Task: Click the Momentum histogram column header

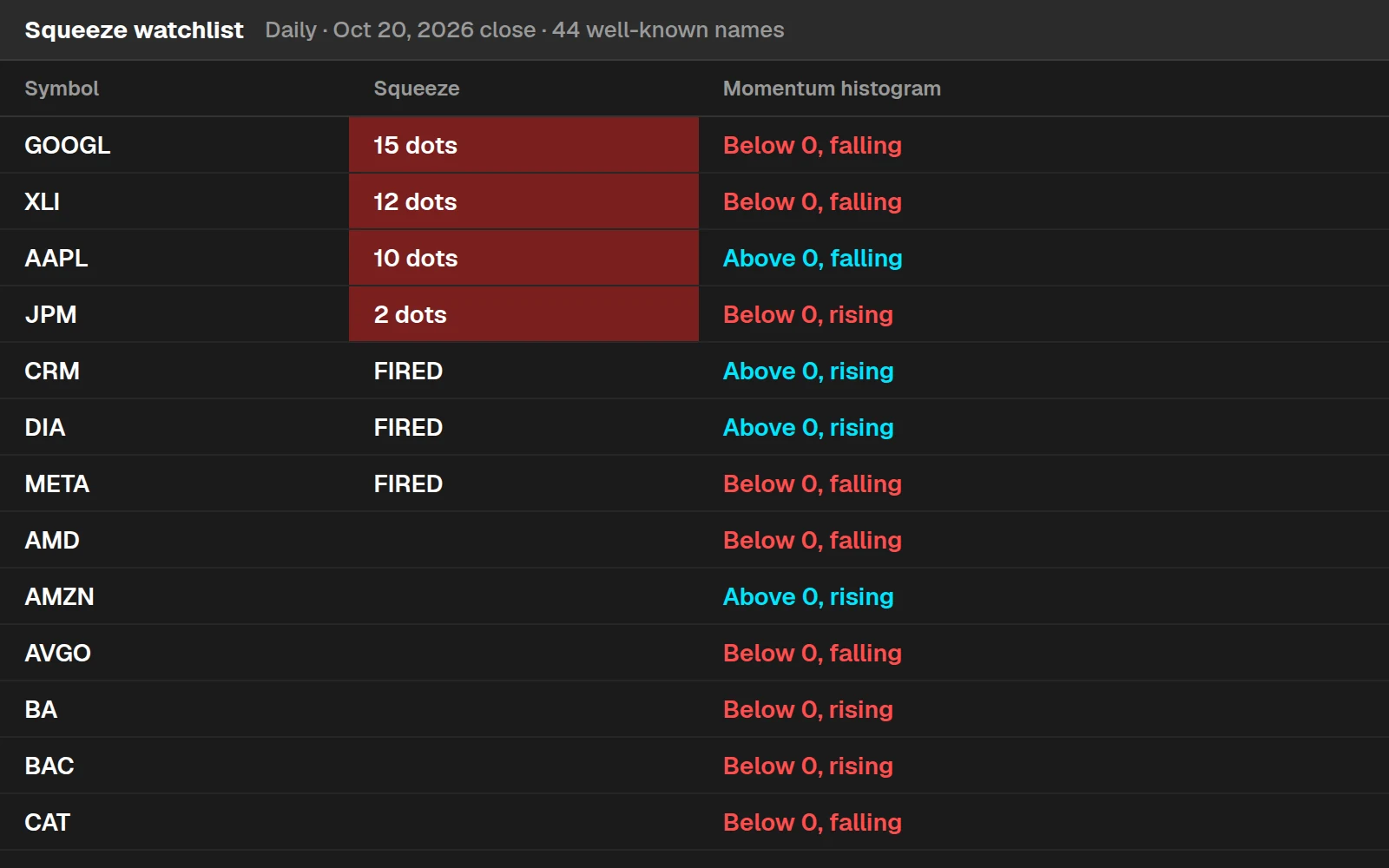Action: (832, 89)
